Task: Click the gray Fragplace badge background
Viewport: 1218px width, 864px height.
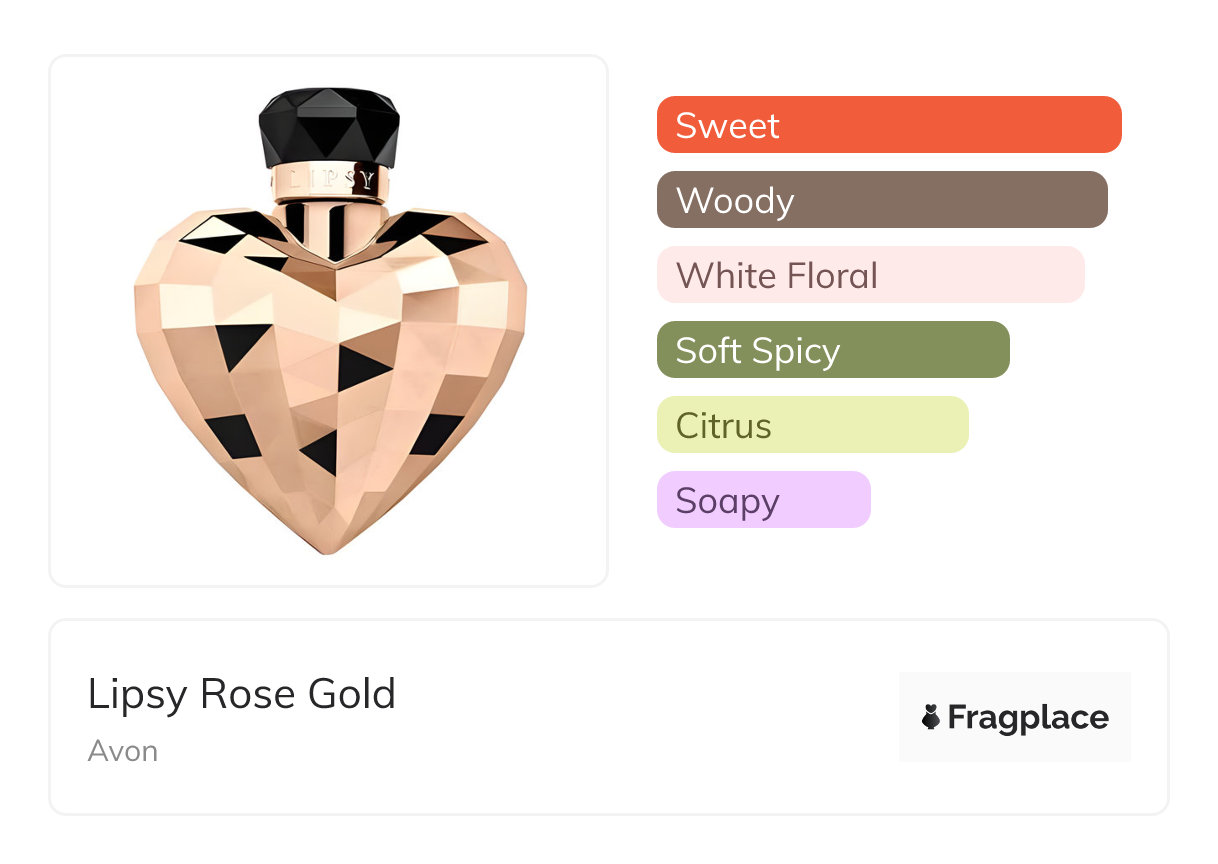Action: click(1014, 690)
